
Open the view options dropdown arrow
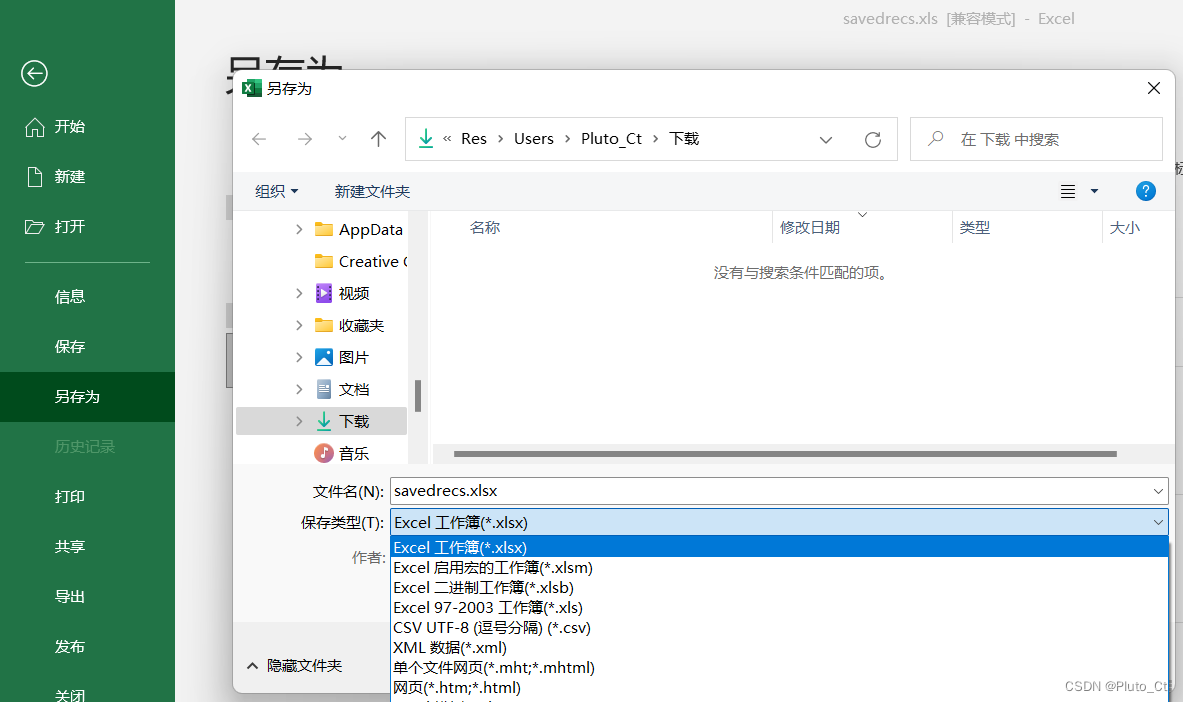tap(1094, 192)
